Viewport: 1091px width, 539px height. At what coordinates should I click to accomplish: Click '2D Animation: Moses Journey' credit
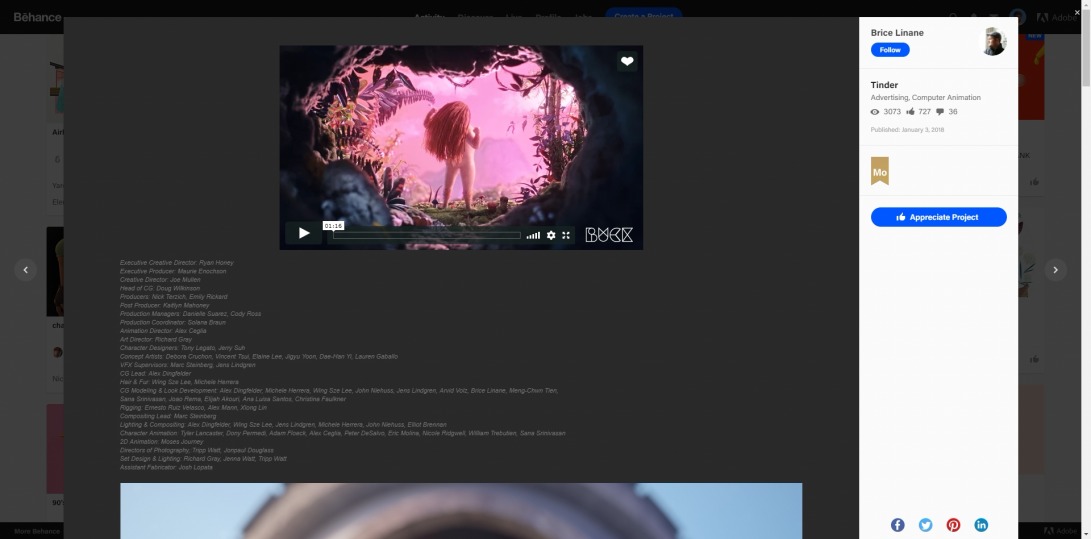(161, 442)
